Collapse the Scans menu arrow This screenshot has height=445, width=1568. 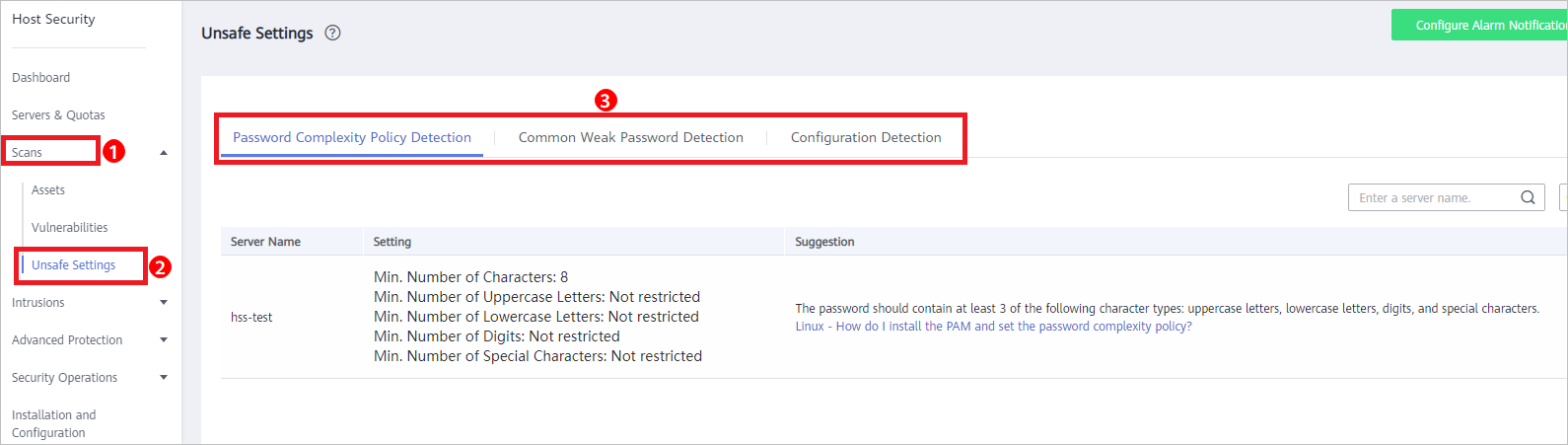[x=164, y=153]
